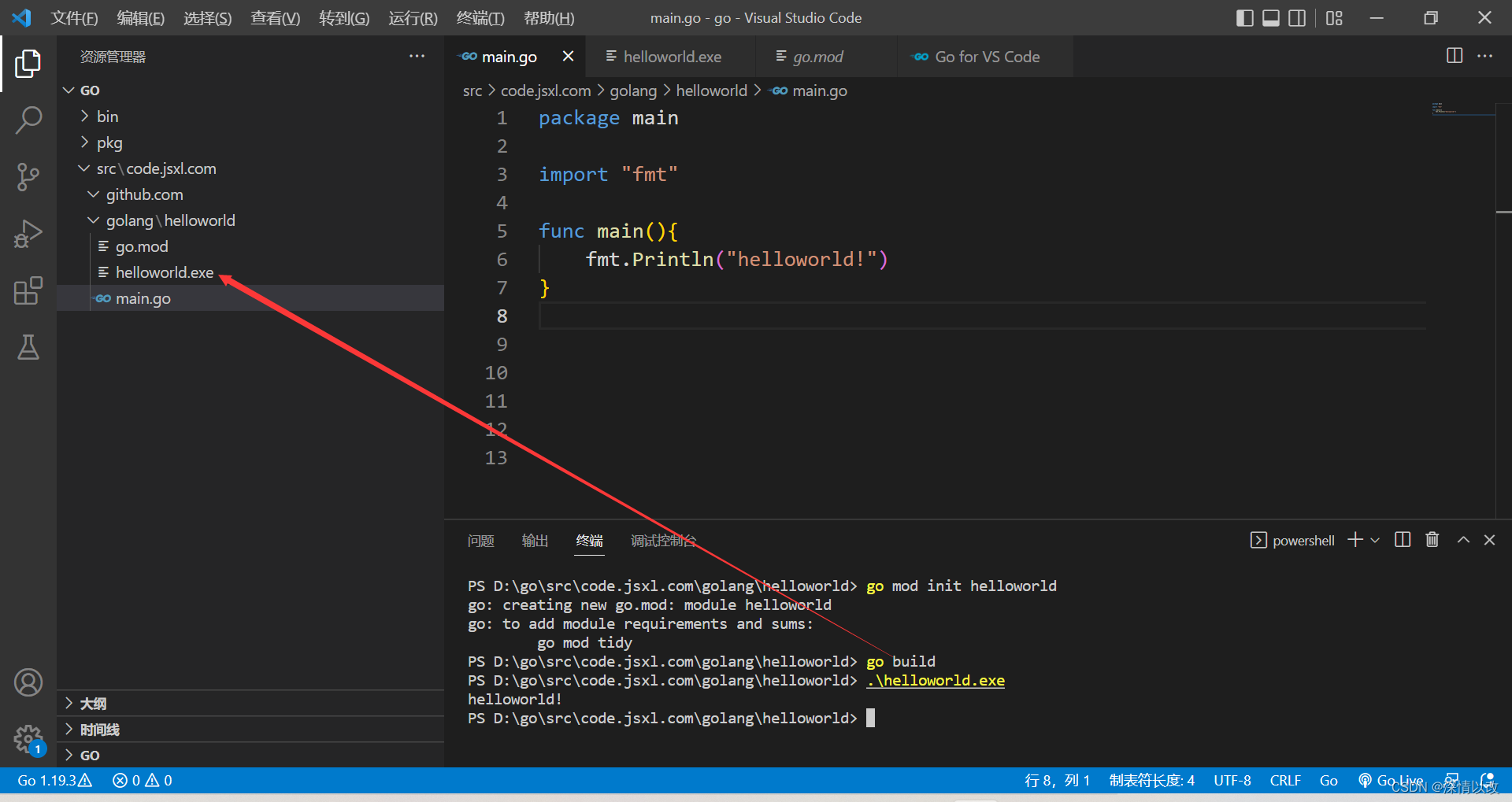Split the terminal pane
Viewport: 1512px width, 802px height.
point(1403,540)
